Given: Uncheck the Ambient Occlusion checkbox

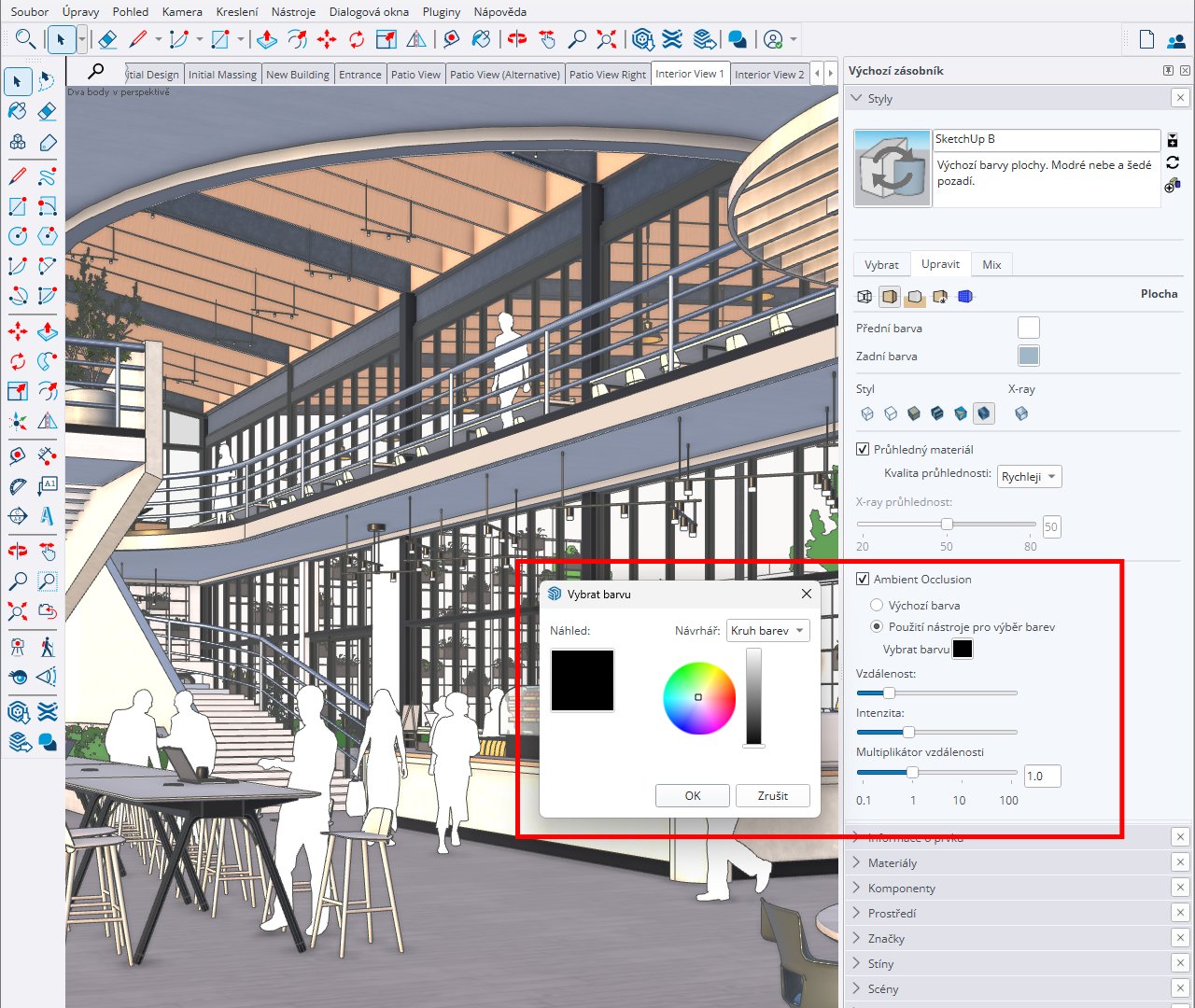Looking at the screenshot, I should [863, 579].
